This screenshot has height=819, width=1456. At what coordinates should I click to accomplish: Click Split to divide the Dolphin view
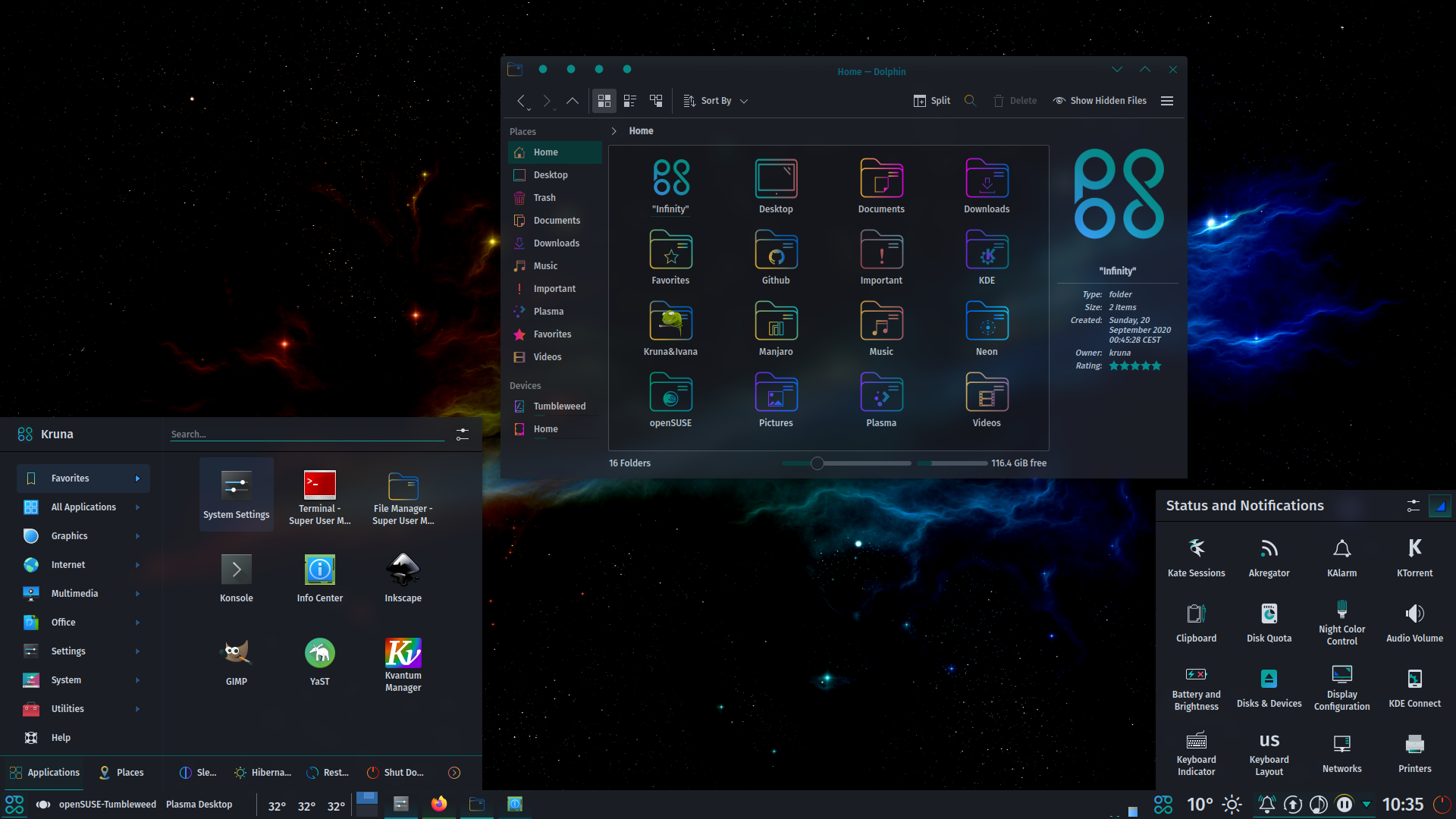click(x=931, y=100)
